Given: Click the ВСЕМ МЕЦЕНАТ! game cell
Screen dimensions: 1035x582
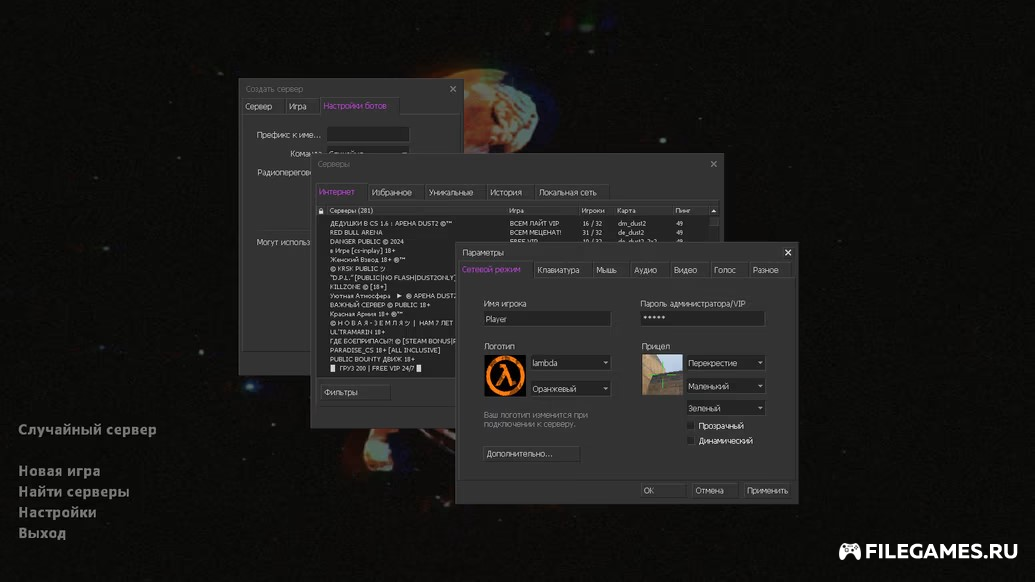Looking at the screenshot, I should [535, 232].
